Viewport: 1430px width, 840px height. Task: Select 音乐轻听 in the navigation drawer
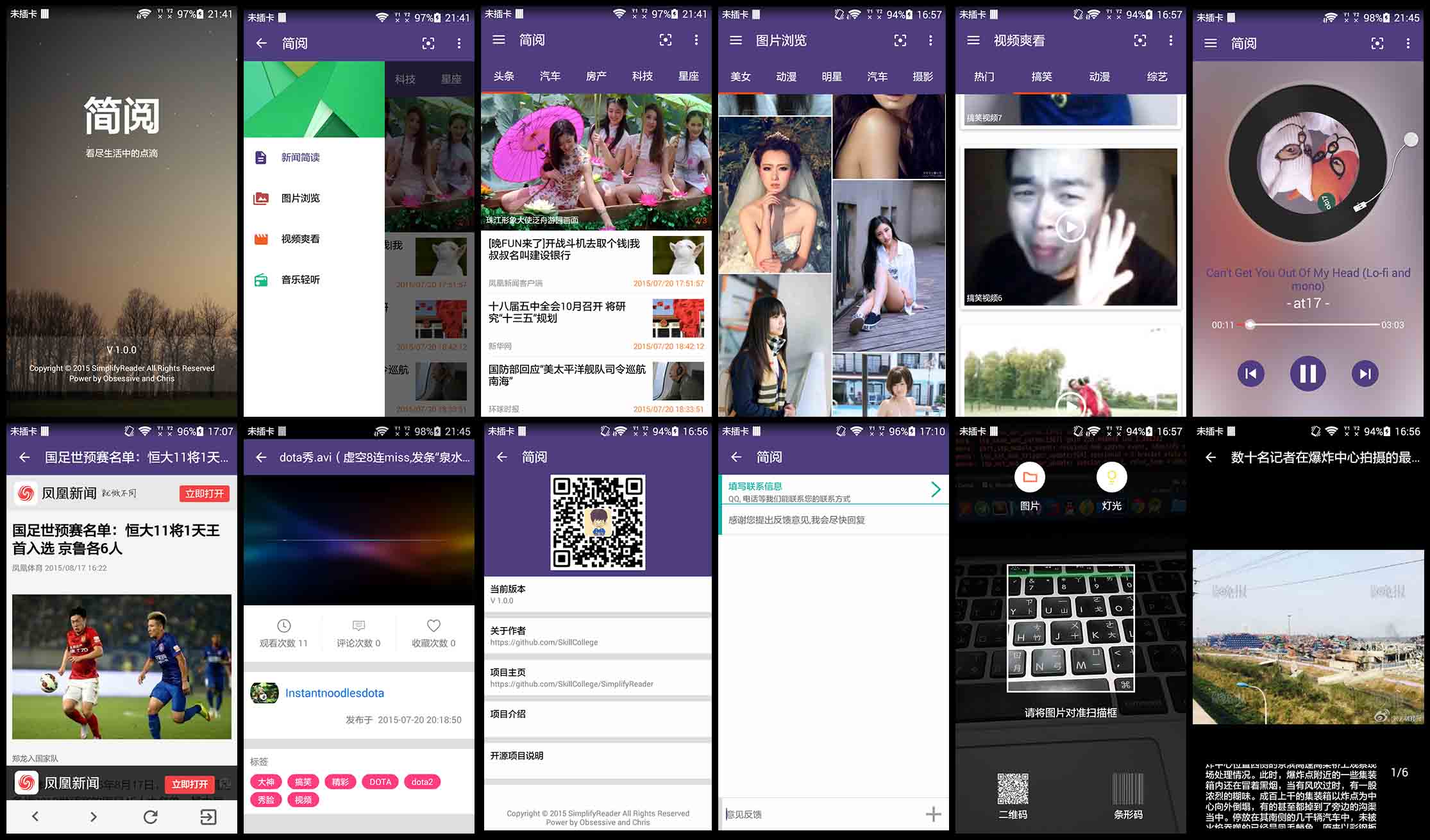coord(301,280)
